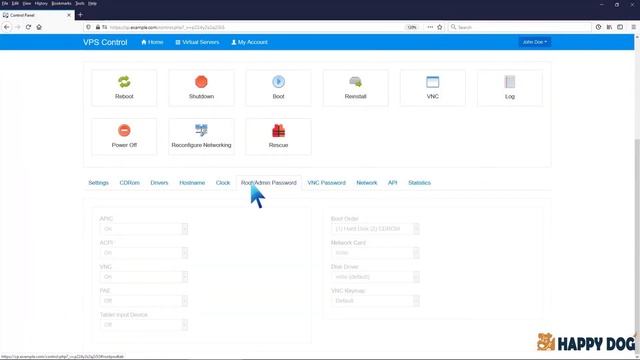Open the VNC Keymap dropdown
The width and height of the screenshot is (640, 360).
pos(375,301)
